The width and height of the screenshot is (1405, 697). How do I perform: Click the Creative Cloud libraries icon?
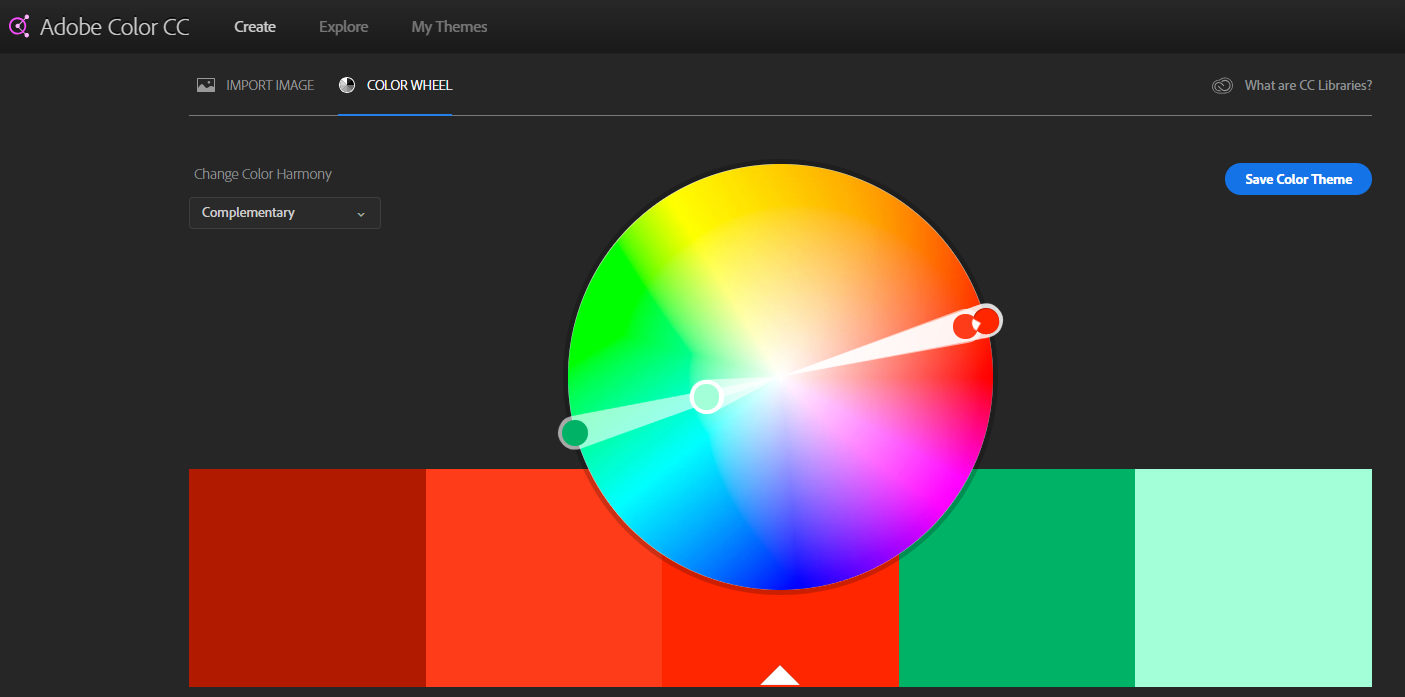coord(1222,86)
